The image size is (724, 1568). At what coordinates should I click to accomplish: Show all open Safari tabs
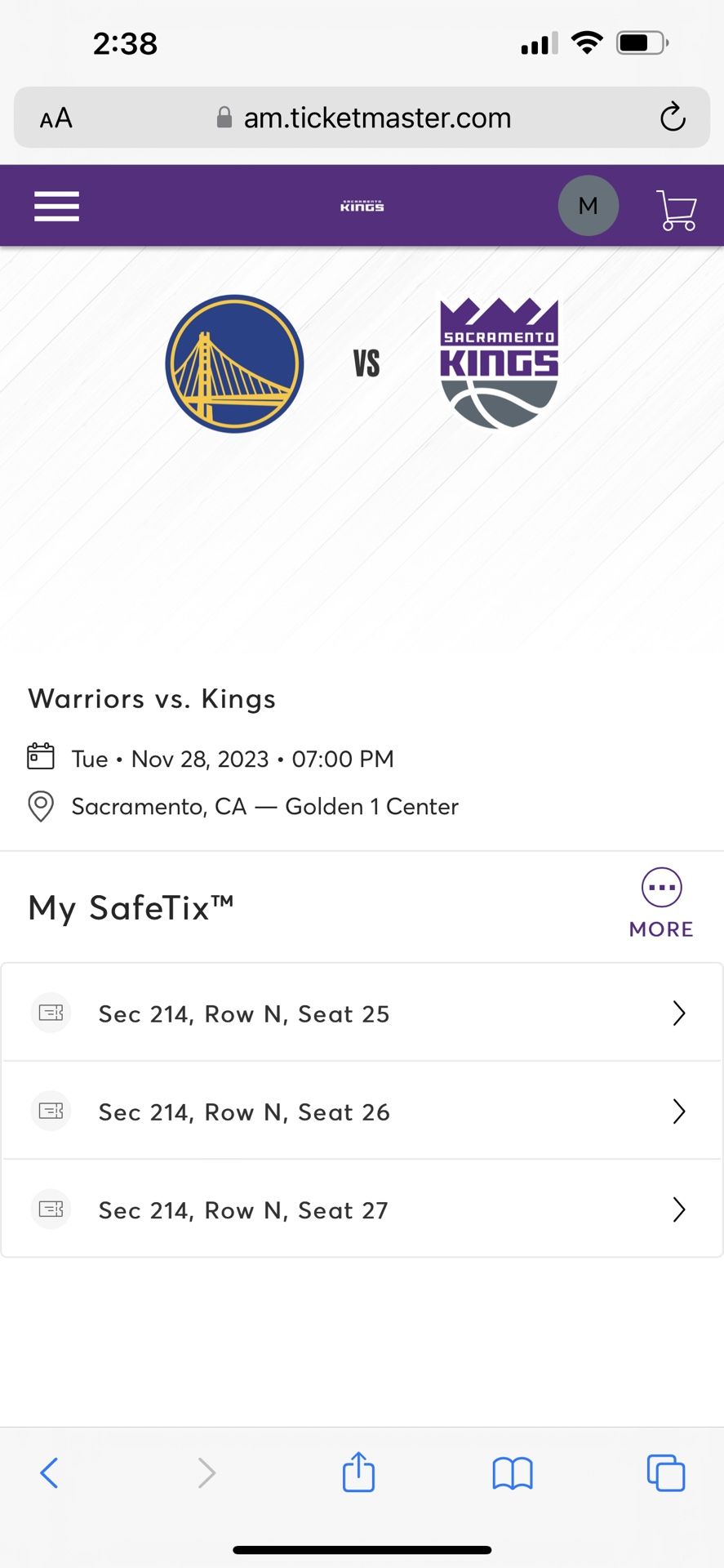pos(665,1473)
